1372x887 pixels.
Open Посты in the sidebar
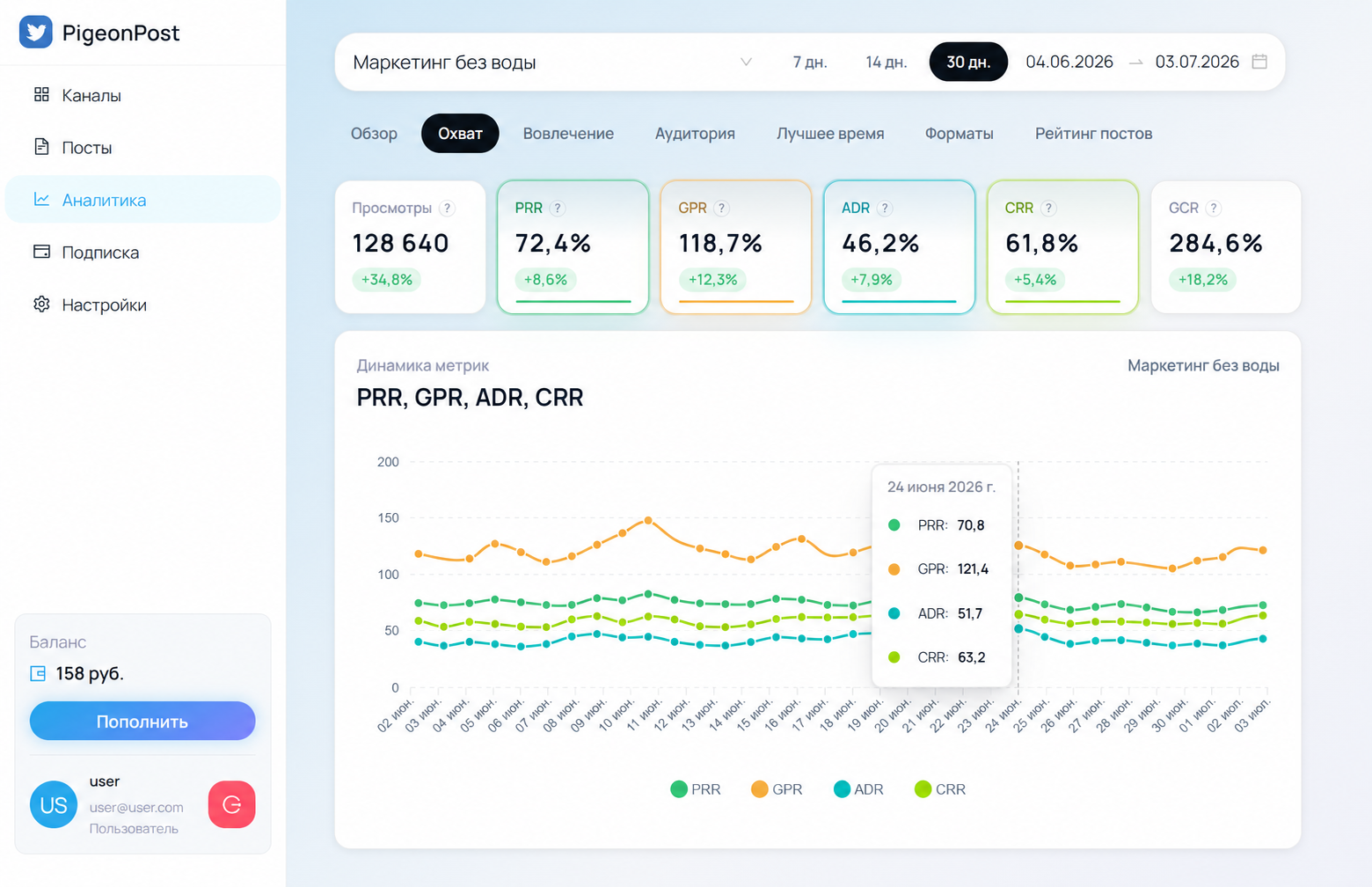coord(142,147)
